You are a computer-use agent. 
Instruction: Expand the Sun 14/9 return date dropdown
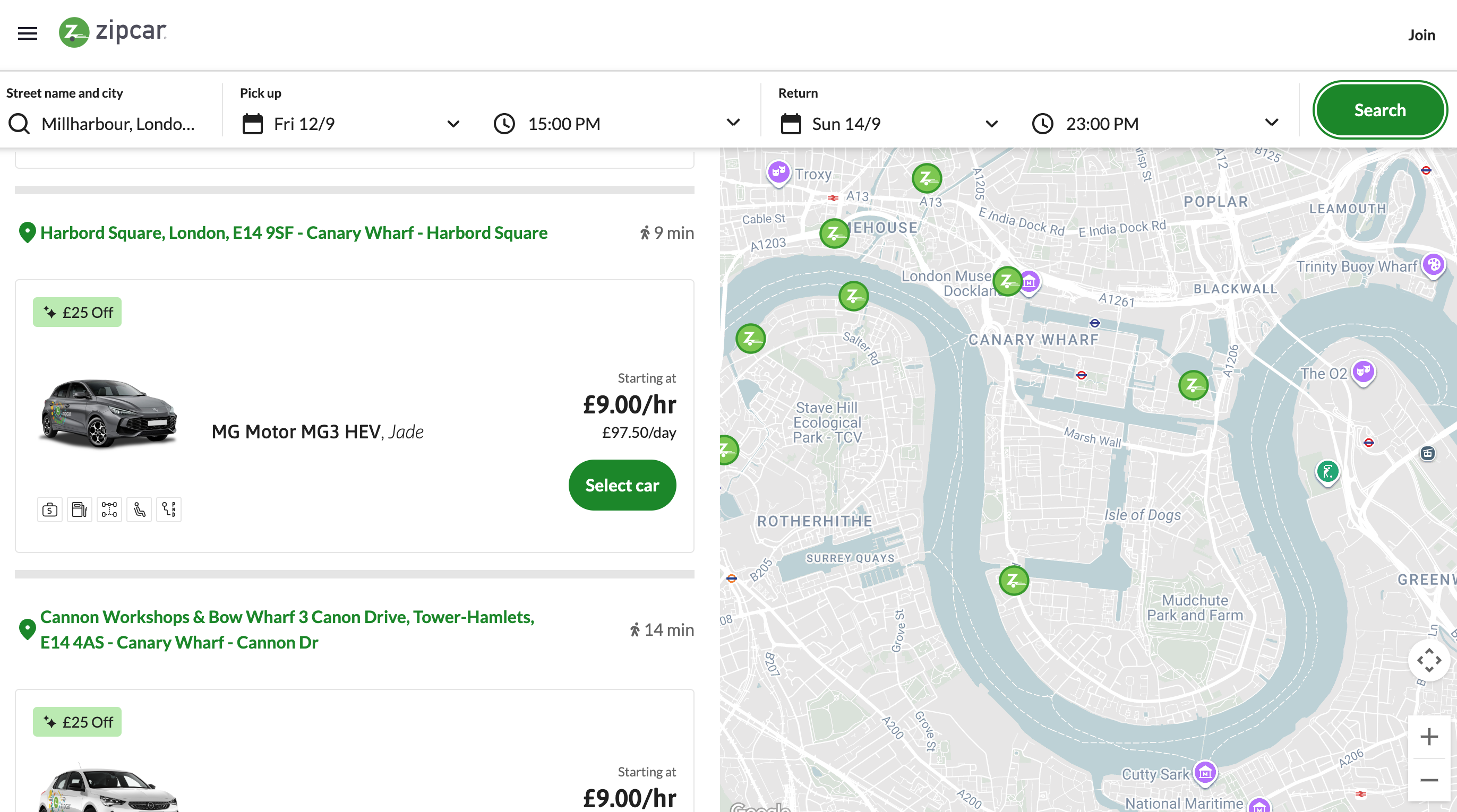click(x=991, y=124)
